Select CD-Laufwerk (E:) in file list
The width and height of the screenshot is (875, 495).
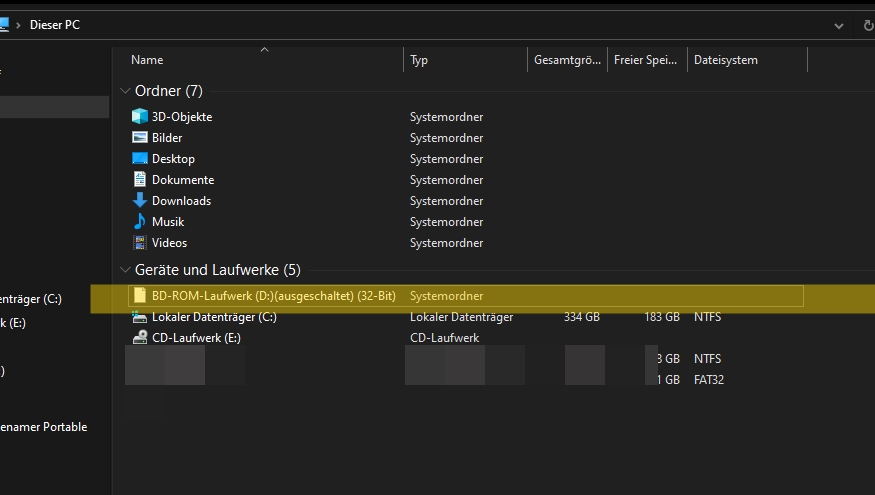click(x=196, y=338)
